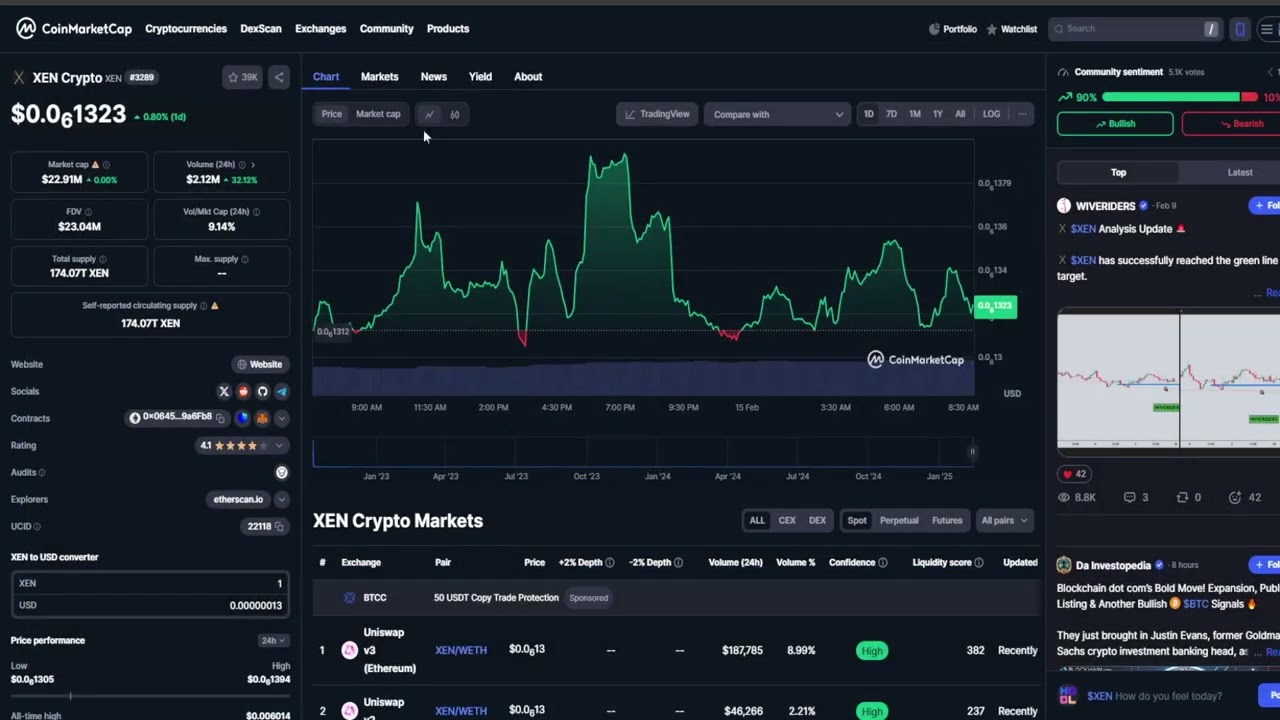Open the Cryptocurrencies nav menu
This screenshot has height=720, width=1280.
click(186, 29)
